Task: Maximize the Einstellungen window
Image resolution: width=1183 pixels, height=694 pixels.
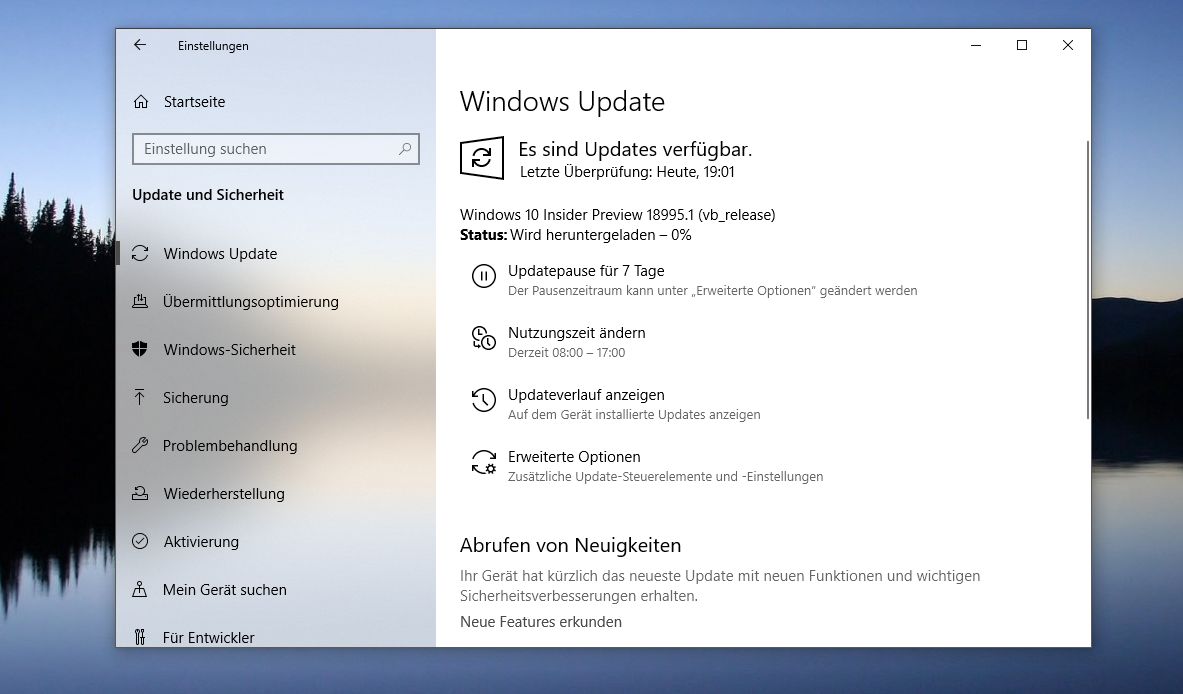Action: [1022, 45]
